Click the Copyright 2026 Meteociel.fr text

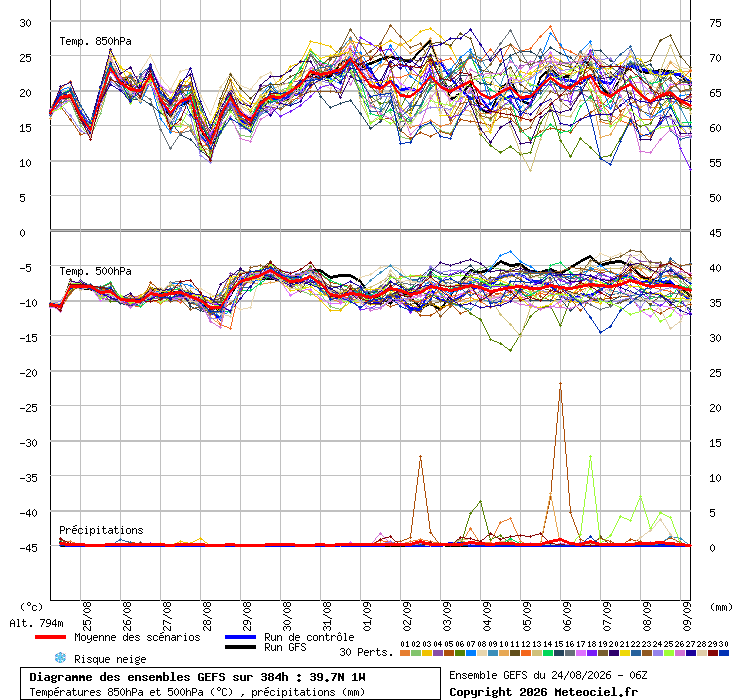tap(543, 692)
